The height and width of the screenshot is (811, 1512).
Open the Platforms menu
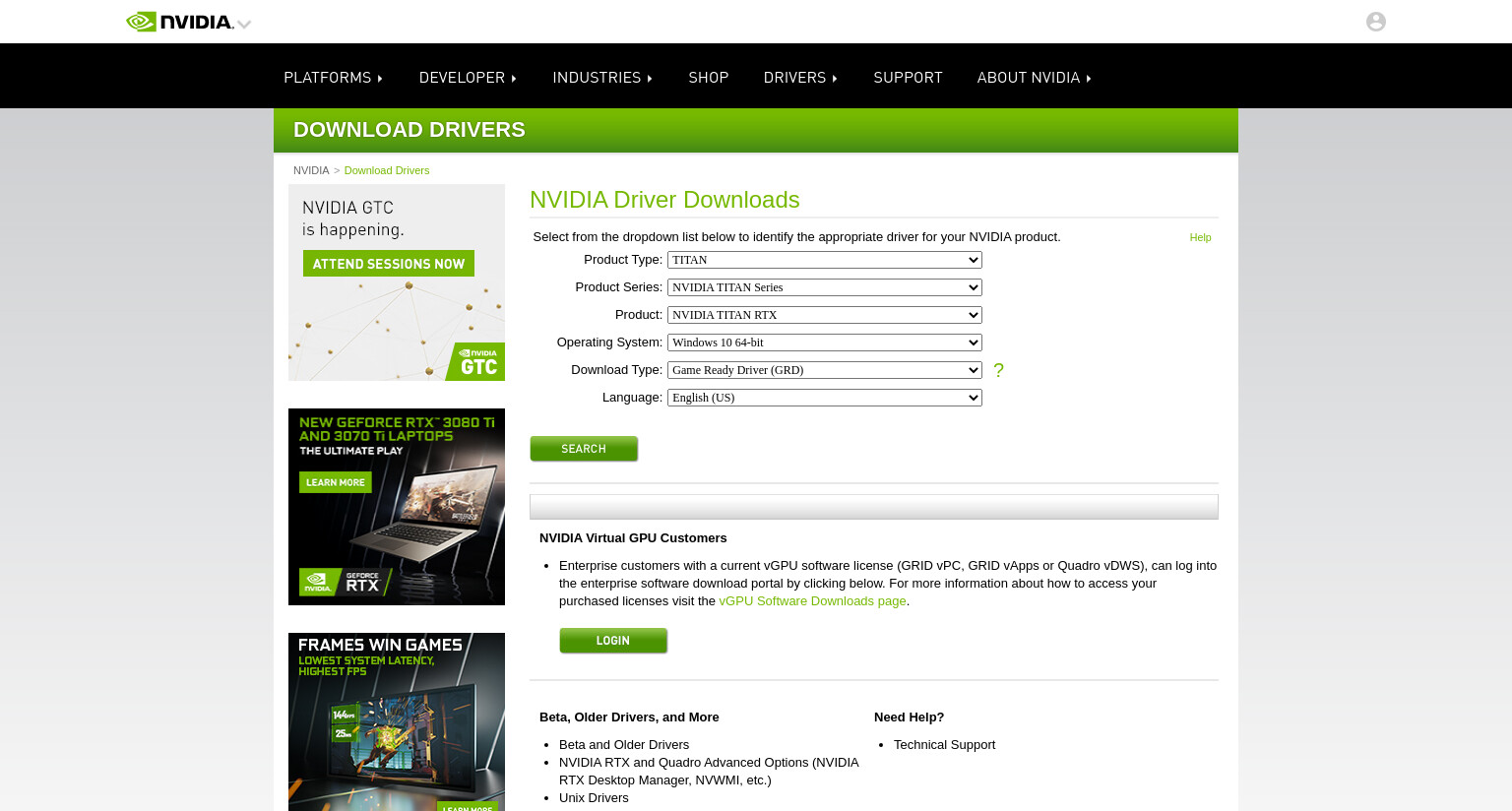tap(333, 78)
